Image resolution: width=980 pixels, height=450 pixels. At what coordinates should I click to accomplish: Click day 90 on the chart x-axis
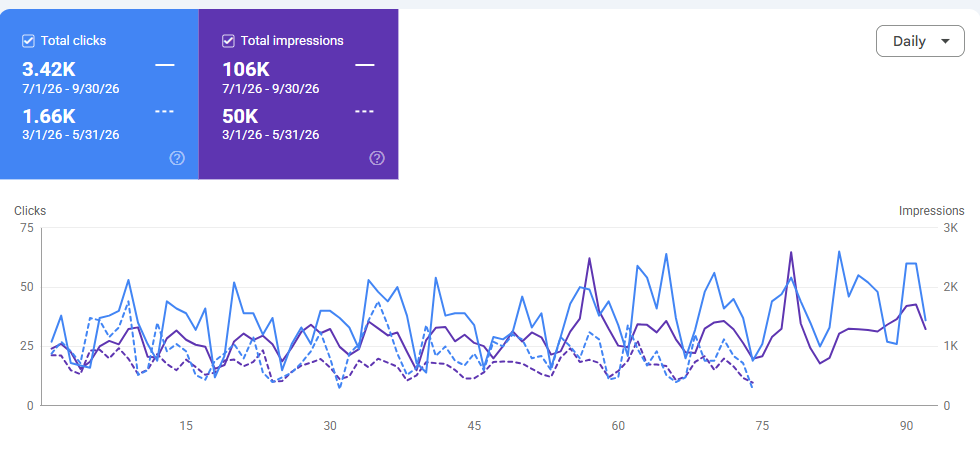point(906,426)
